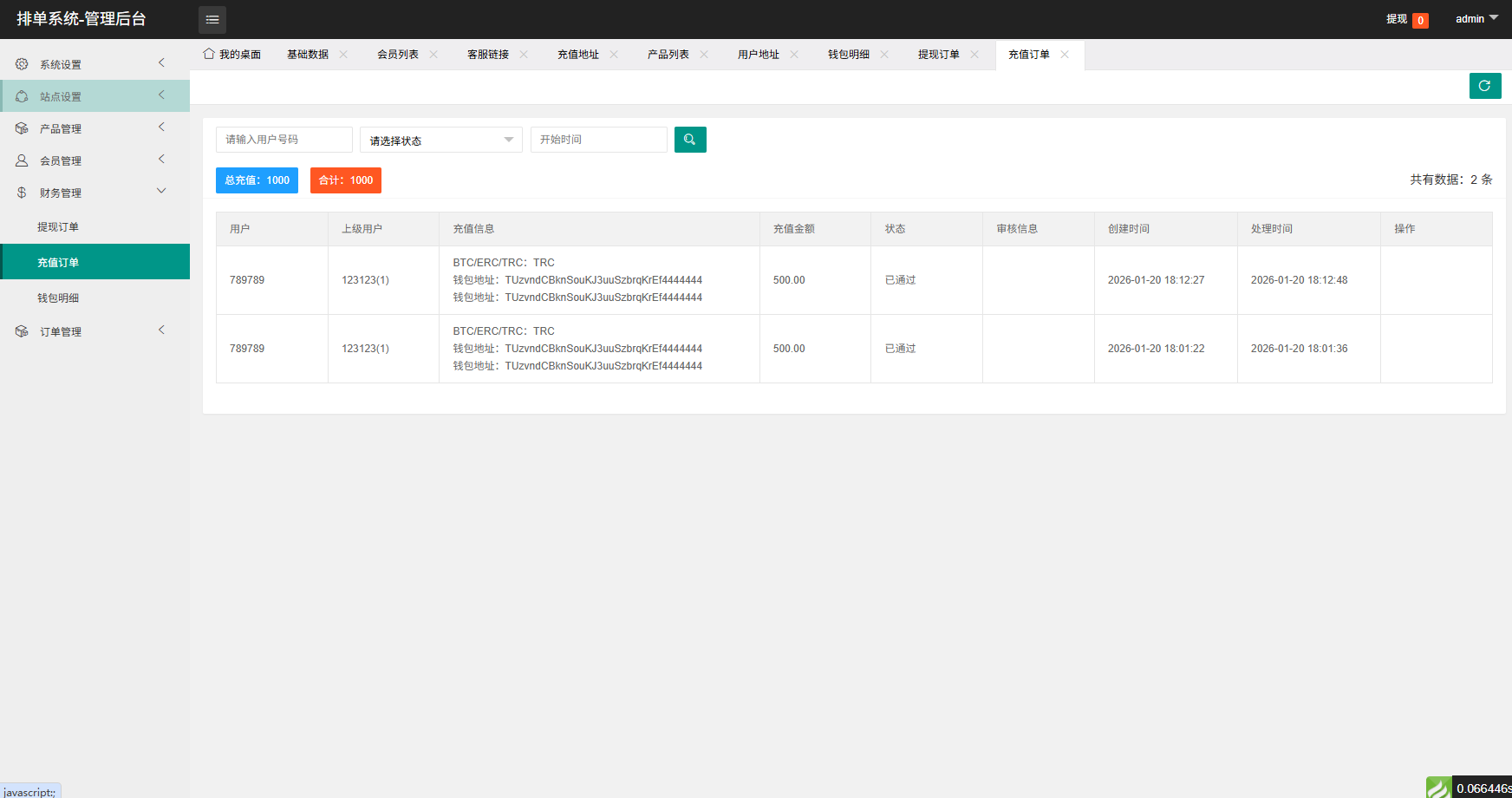This screenshot has width=1512, height=798.
Task: Click the 产品管理 cube icon
Action: click(22, 128)
